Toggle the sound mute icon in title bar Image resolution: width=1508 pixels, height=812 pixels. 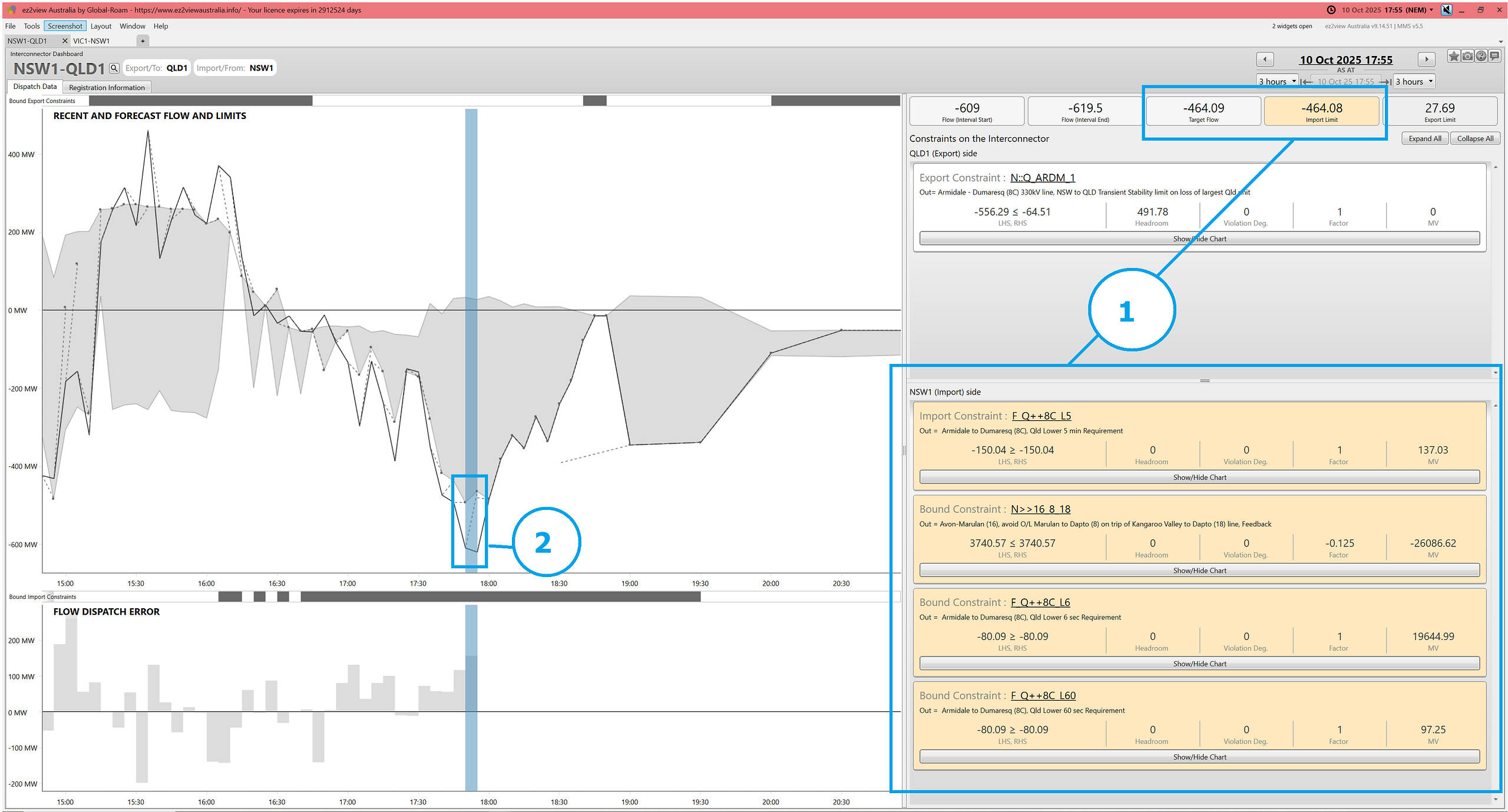pos(1446,10)
